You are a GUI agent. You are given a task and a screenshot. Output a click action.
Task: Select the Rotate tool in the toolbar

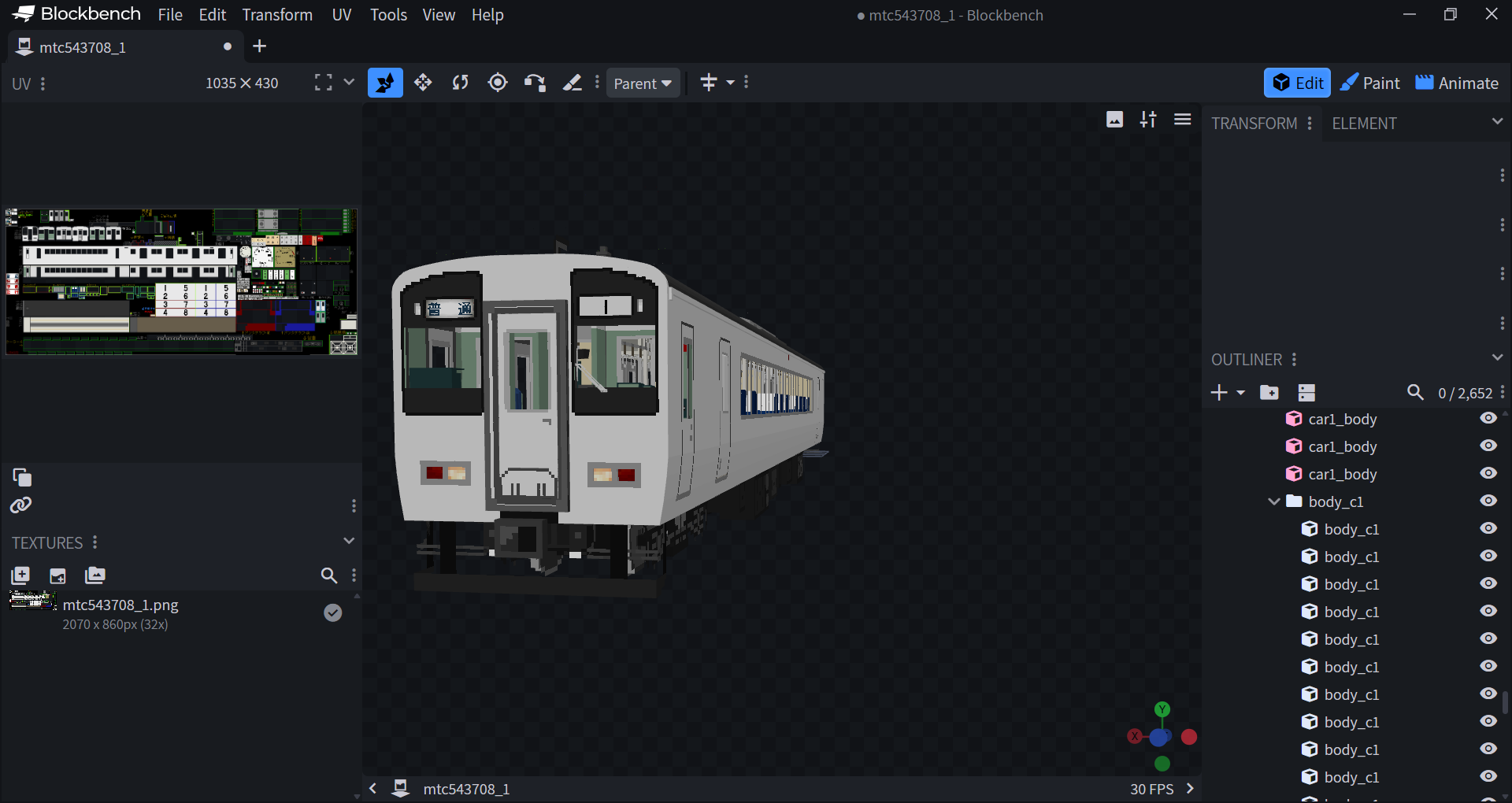[x=461, y=83]
